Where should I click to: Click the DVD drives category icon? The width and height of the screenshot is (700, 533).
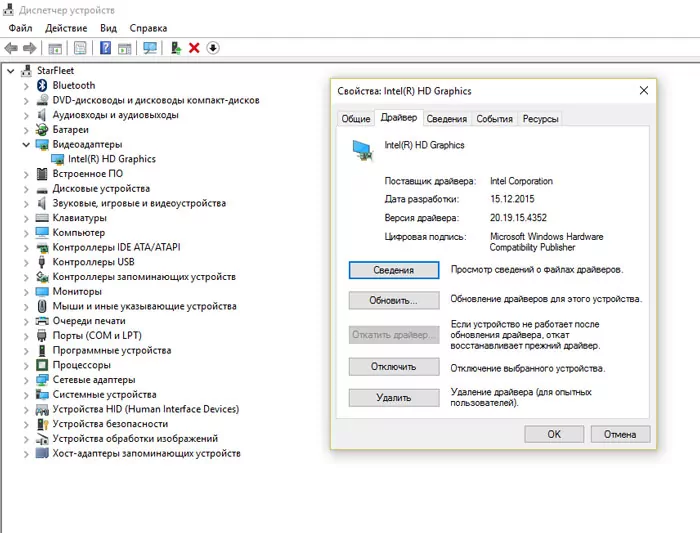click(x=42, y=100)
